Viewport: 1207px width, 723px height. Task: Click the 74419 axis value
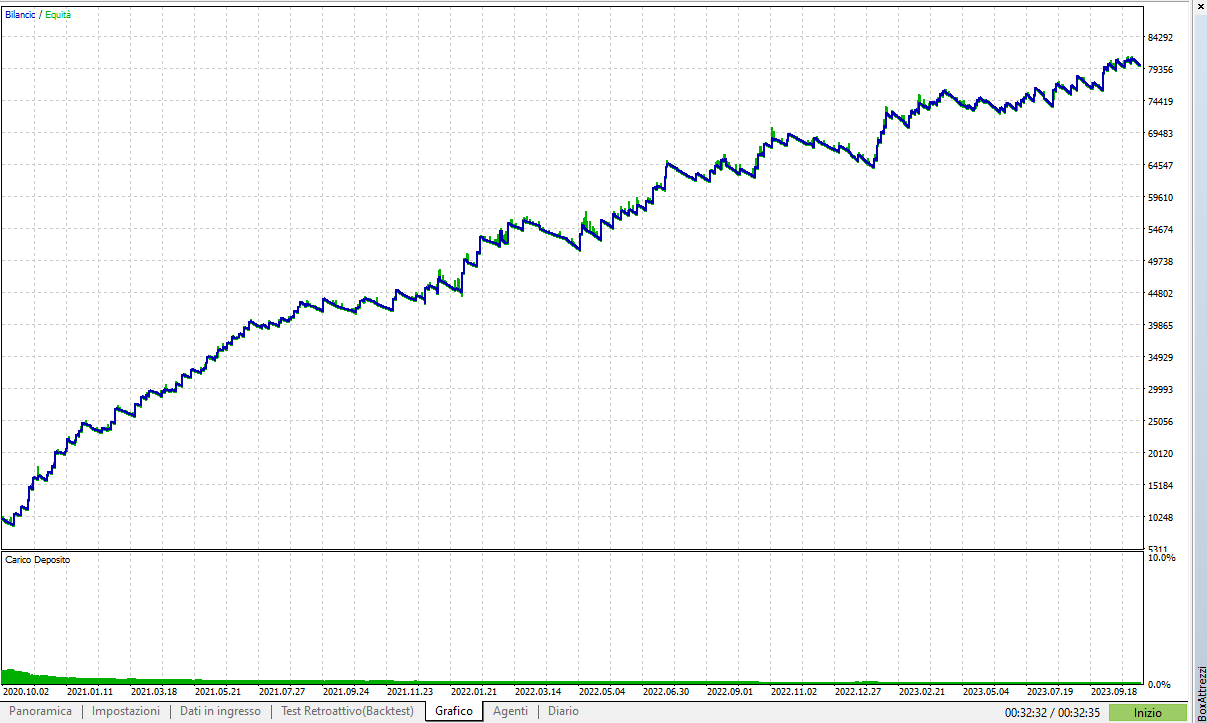click(1160, 102)
